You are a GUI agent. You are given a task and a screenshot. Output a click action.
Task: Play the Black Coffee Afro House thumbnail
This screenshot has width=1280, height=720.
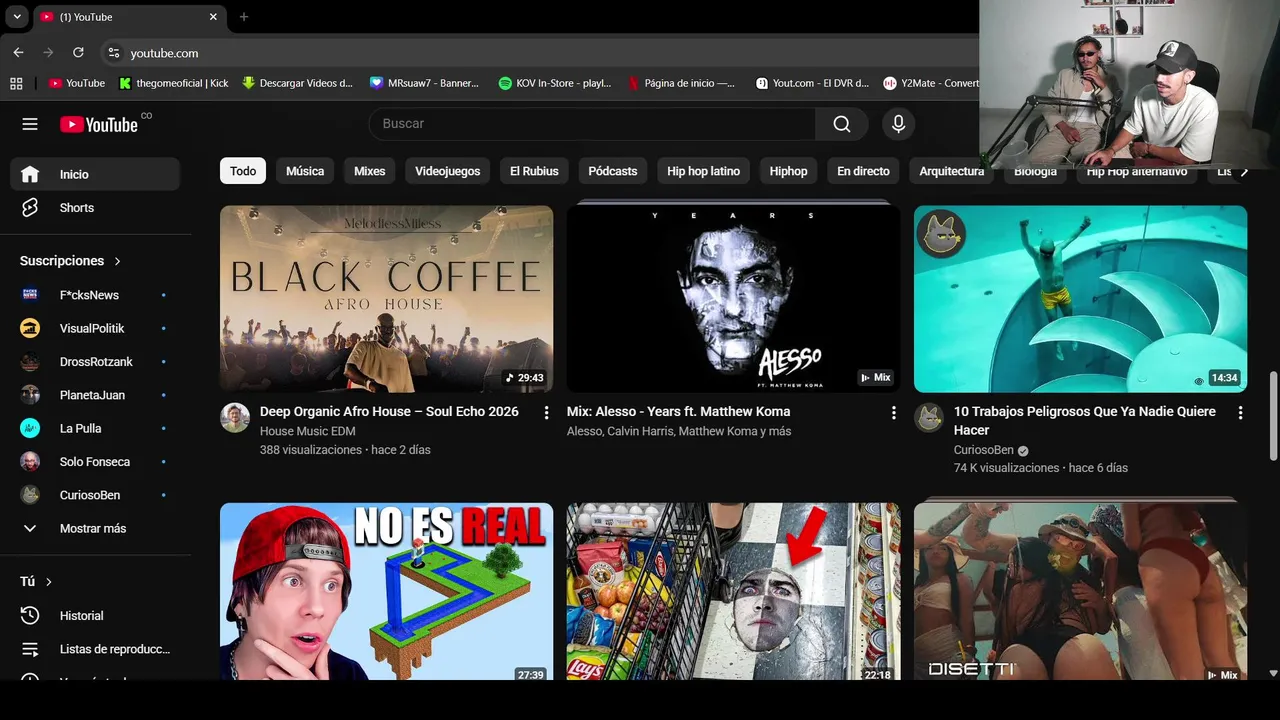[386, 299]
